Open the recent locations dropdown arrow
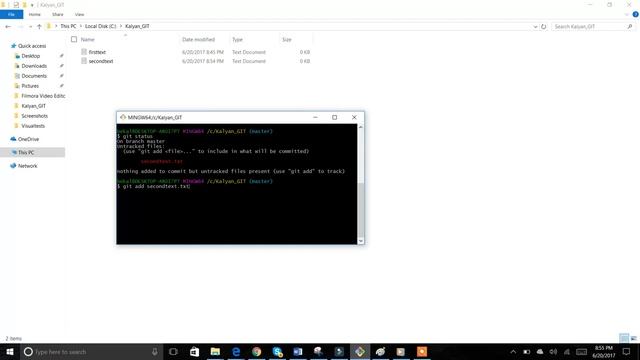 tap(30, 27)
